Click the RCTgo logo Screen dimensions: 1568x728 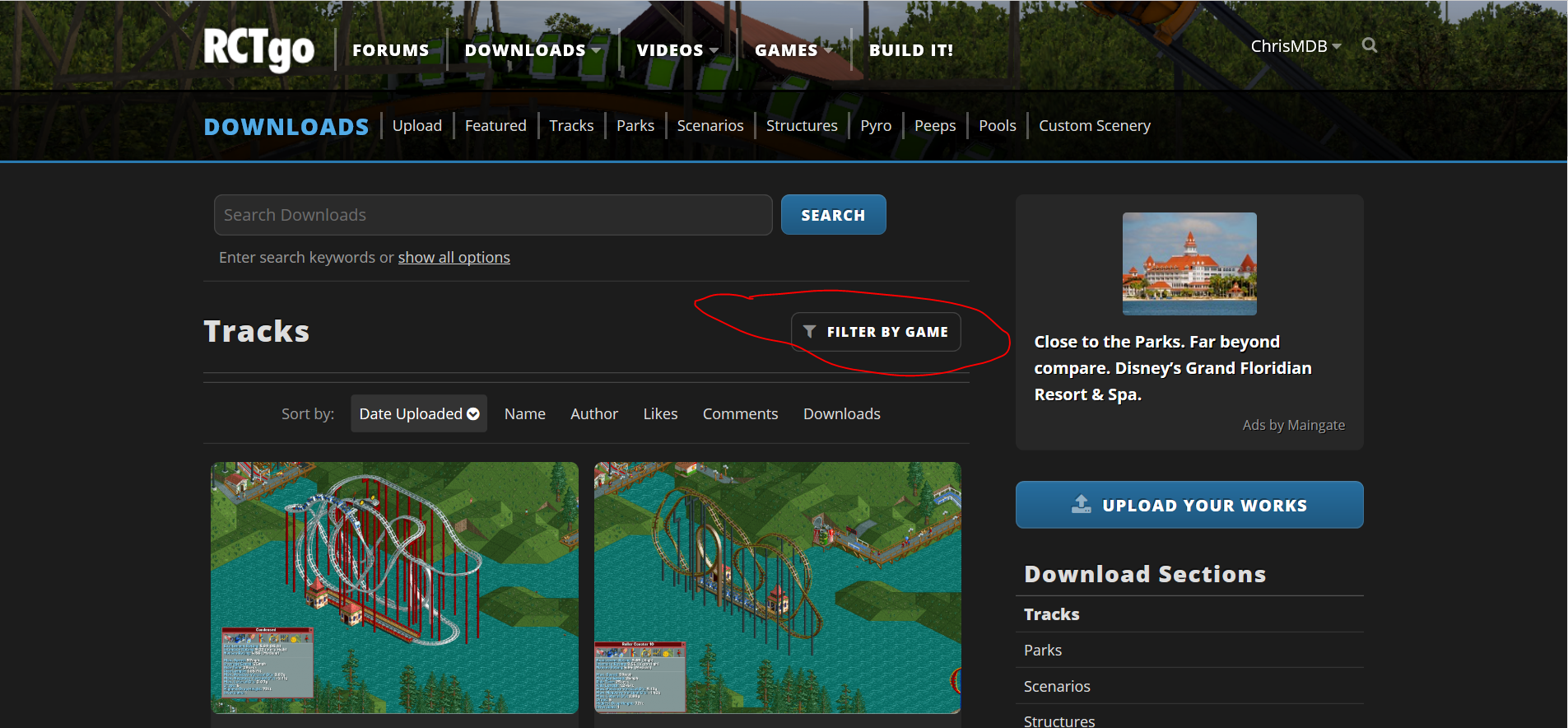click(258, 49)
